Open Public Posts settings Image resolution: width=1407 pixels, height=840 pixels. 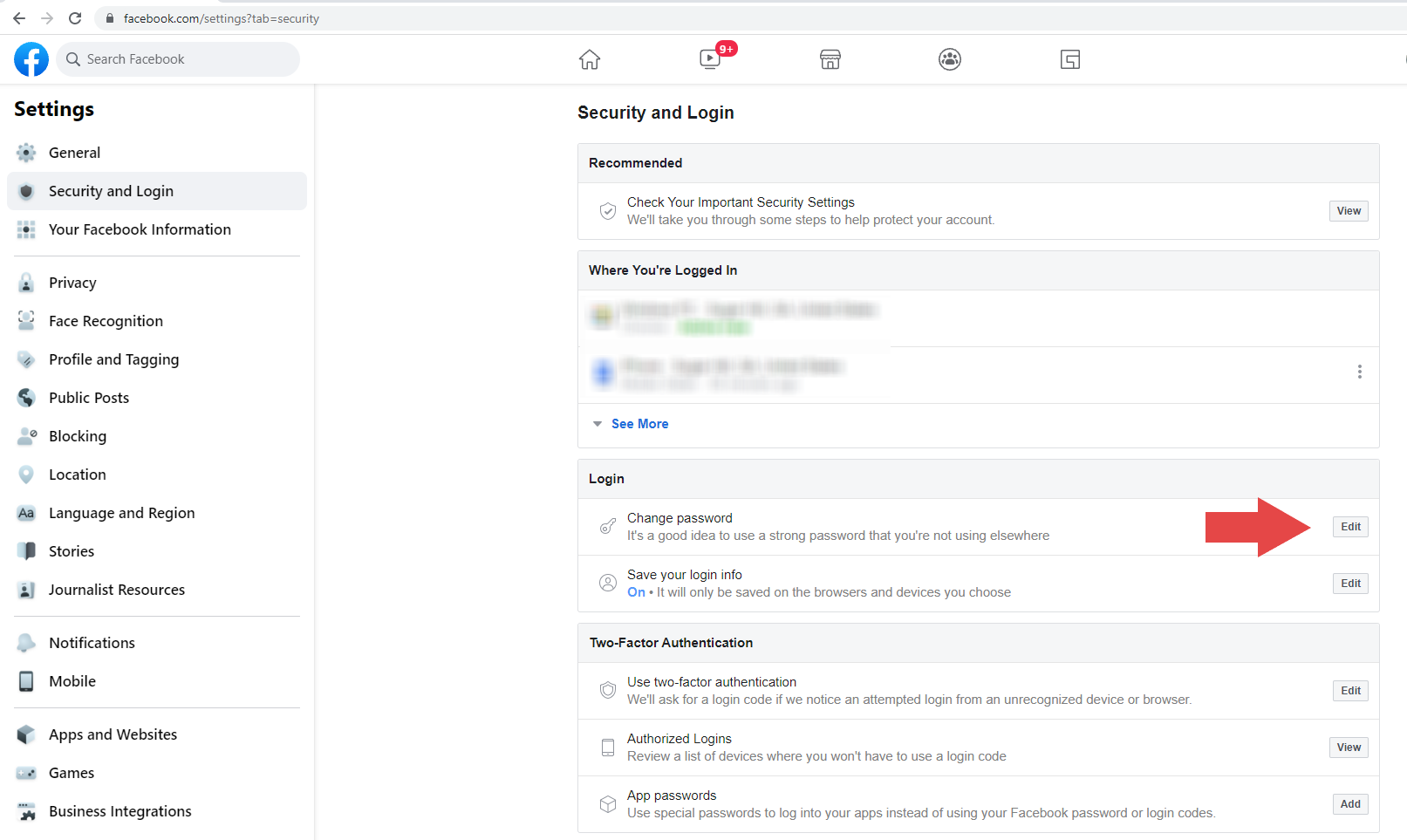tap(157, 398)
